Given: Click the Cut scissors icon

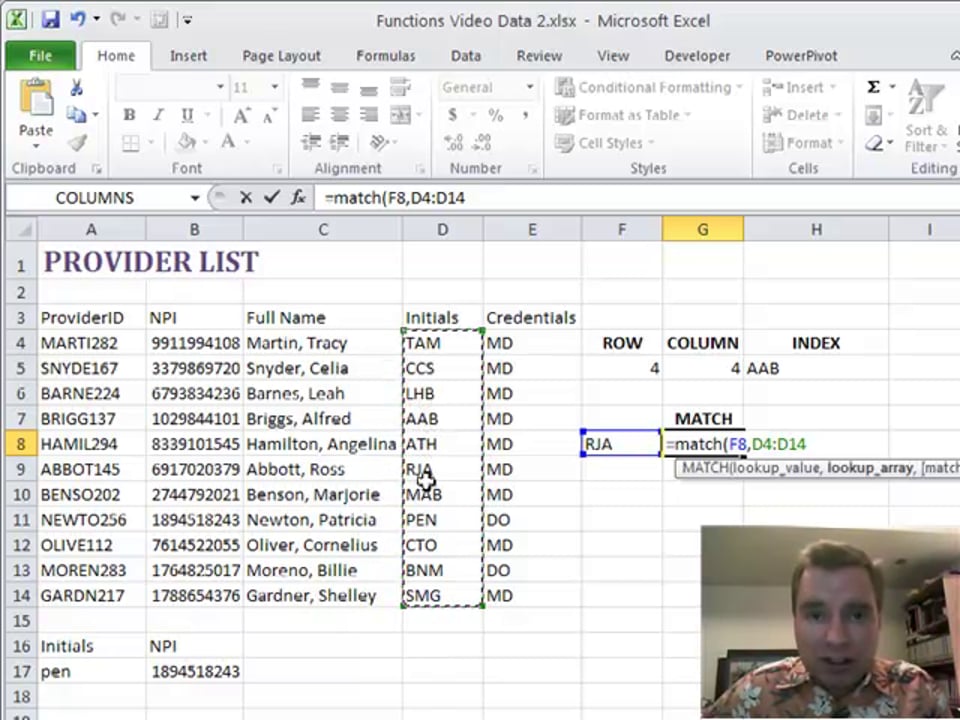Looking at the screenshot, I should pos(77,88).
